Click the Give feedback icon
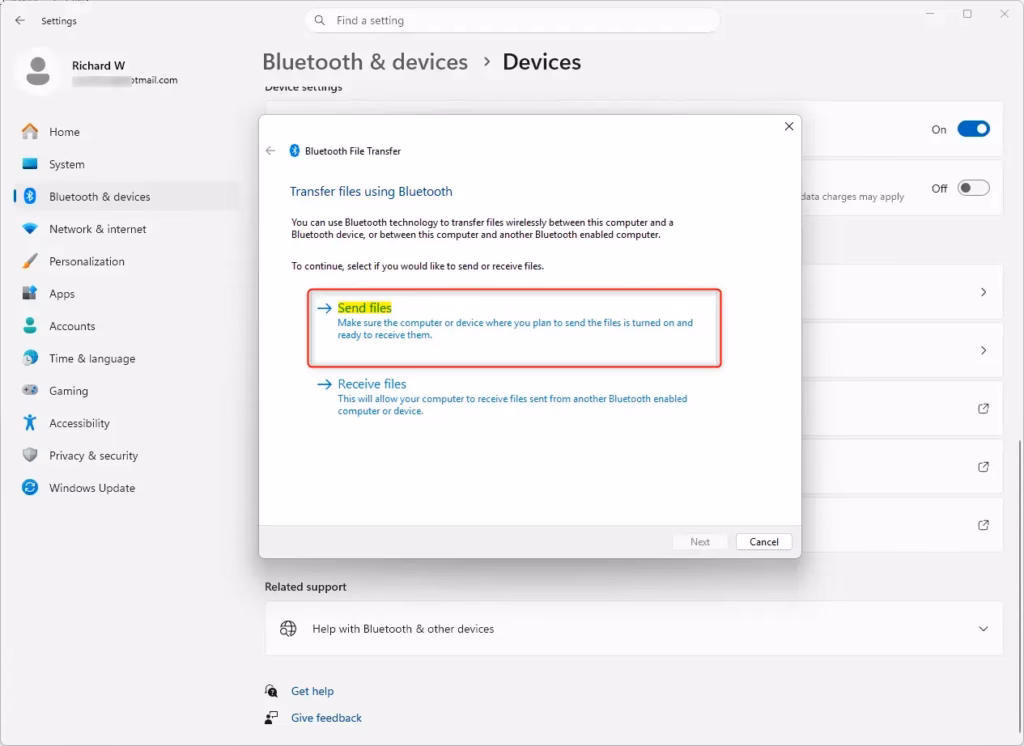 [271, 717]
